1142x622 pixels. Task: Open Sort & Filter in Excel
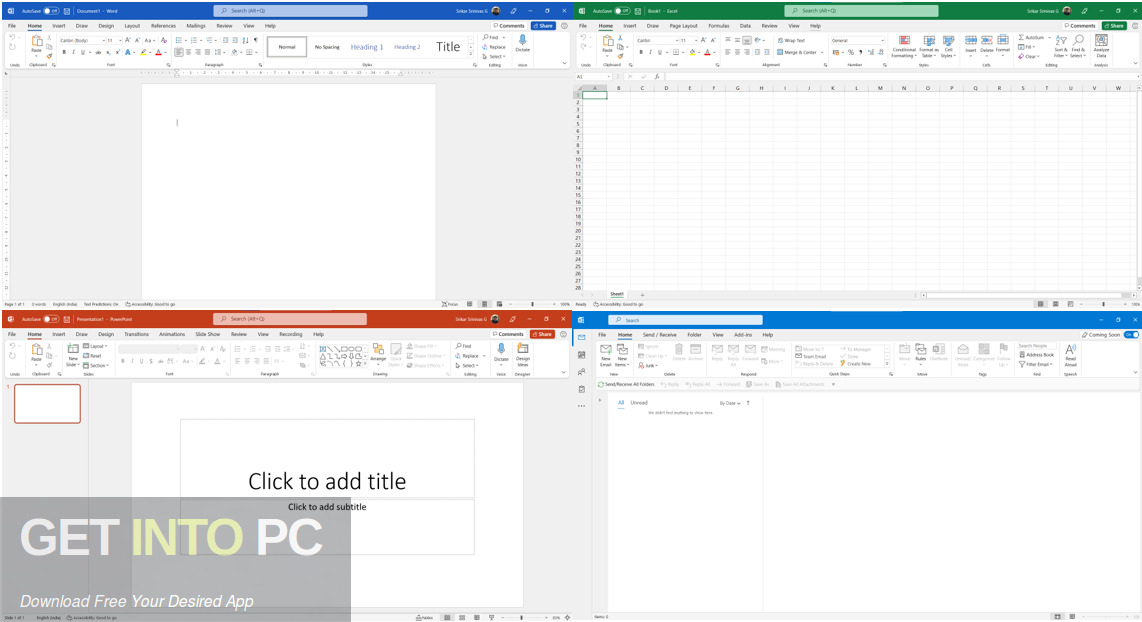[1060, 46]
